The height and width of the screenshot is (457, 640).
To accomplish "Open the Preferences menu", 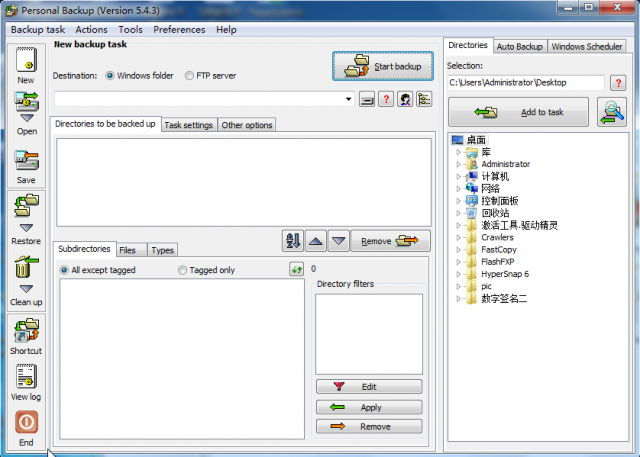I will (179, 30).
